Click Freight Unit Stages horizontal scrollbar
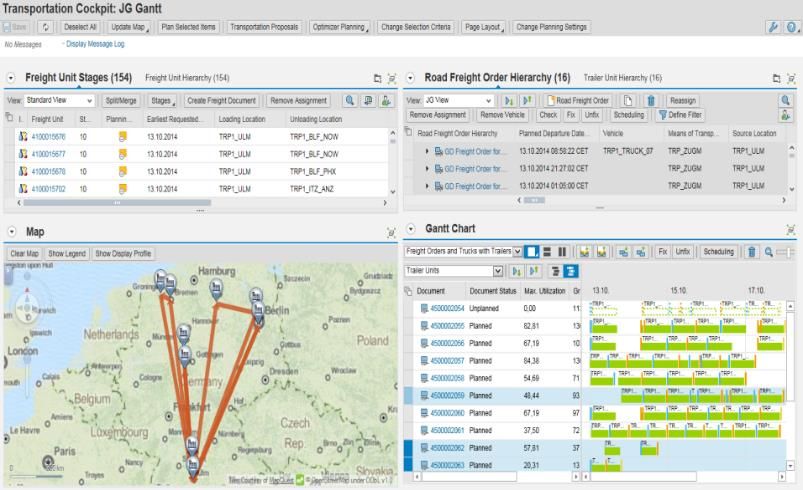The width and height of the screenshot is (803, 490). point(117,203)
